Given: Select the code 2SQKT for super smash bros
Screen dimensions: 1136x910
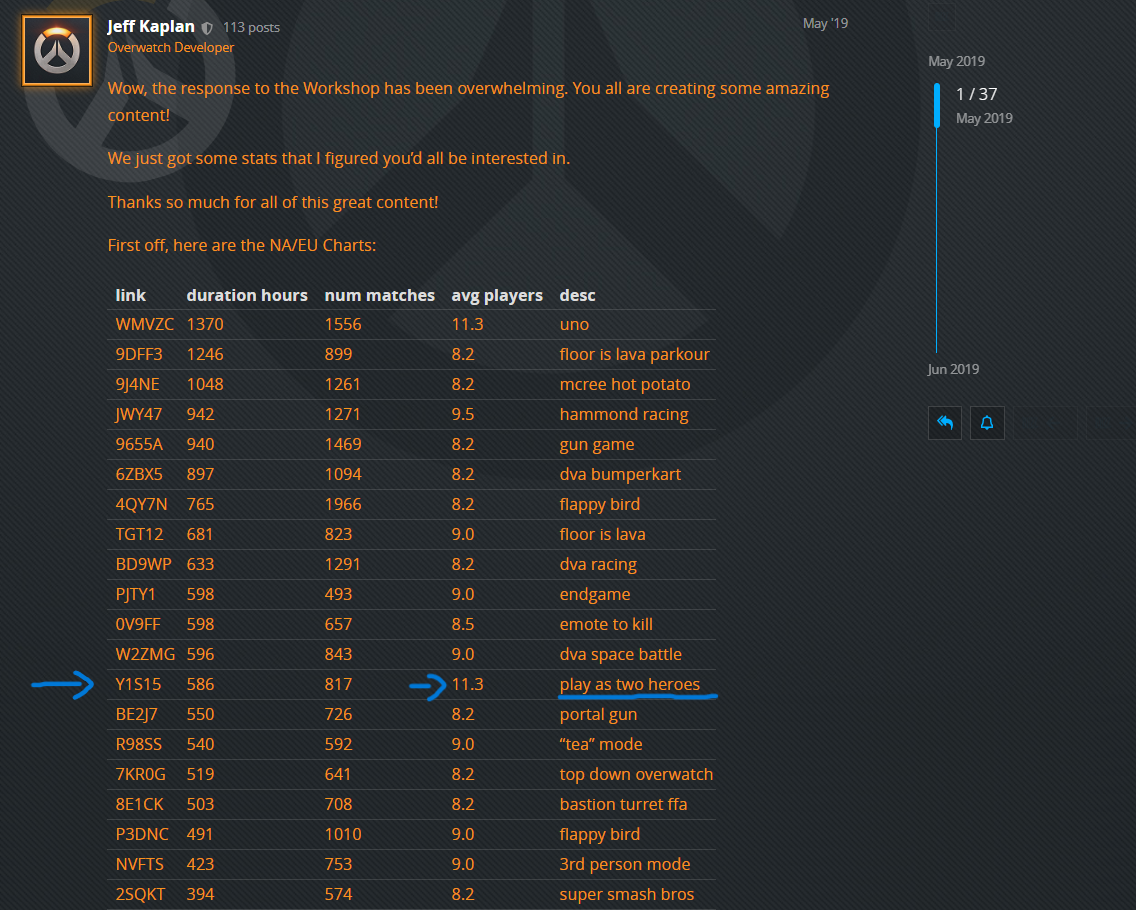Looking at the screenshot, I should (141, 895).
